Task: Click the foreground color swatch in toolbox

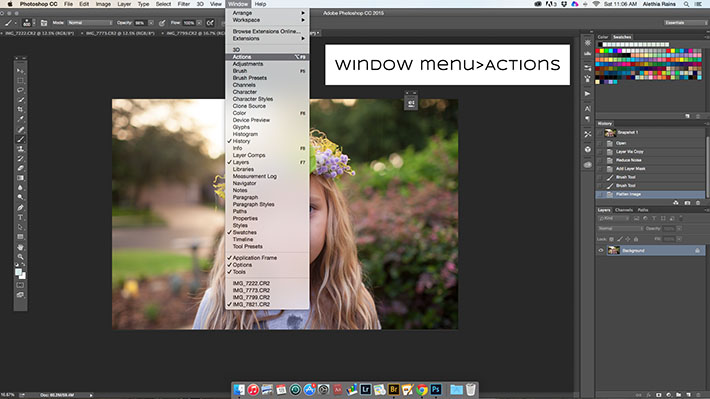Action: (18, 272)
